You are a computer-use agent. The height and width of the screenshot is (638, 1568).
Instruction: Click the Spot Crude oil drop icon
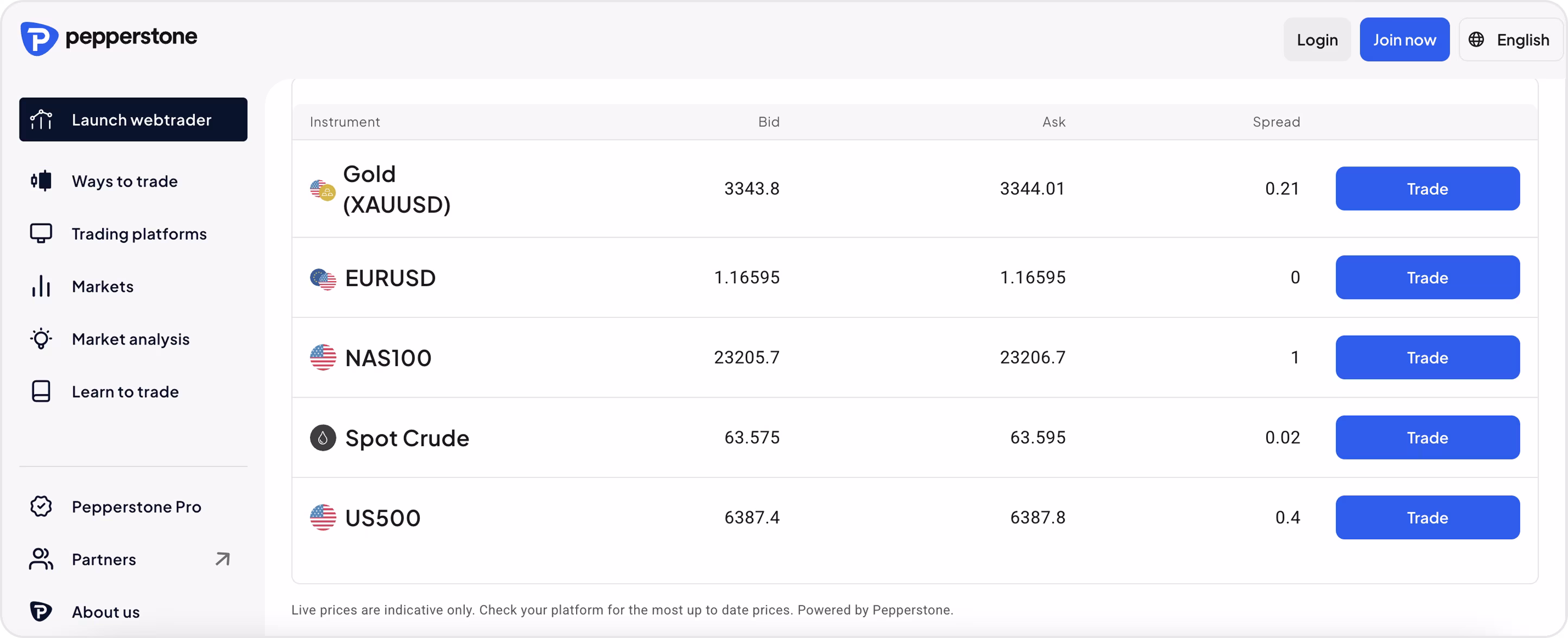click(323, 438)
